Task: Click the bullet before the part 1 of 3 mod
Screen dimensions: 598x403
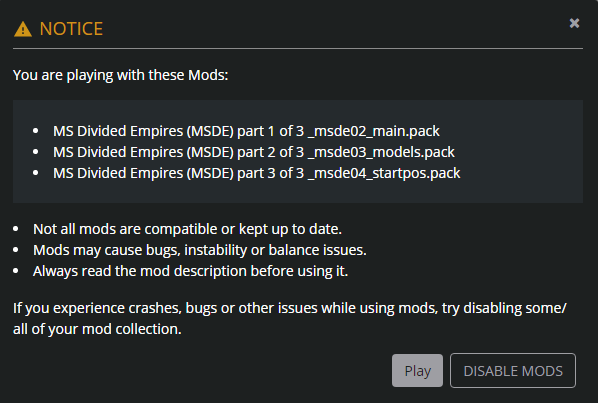Action: (35, 131)
